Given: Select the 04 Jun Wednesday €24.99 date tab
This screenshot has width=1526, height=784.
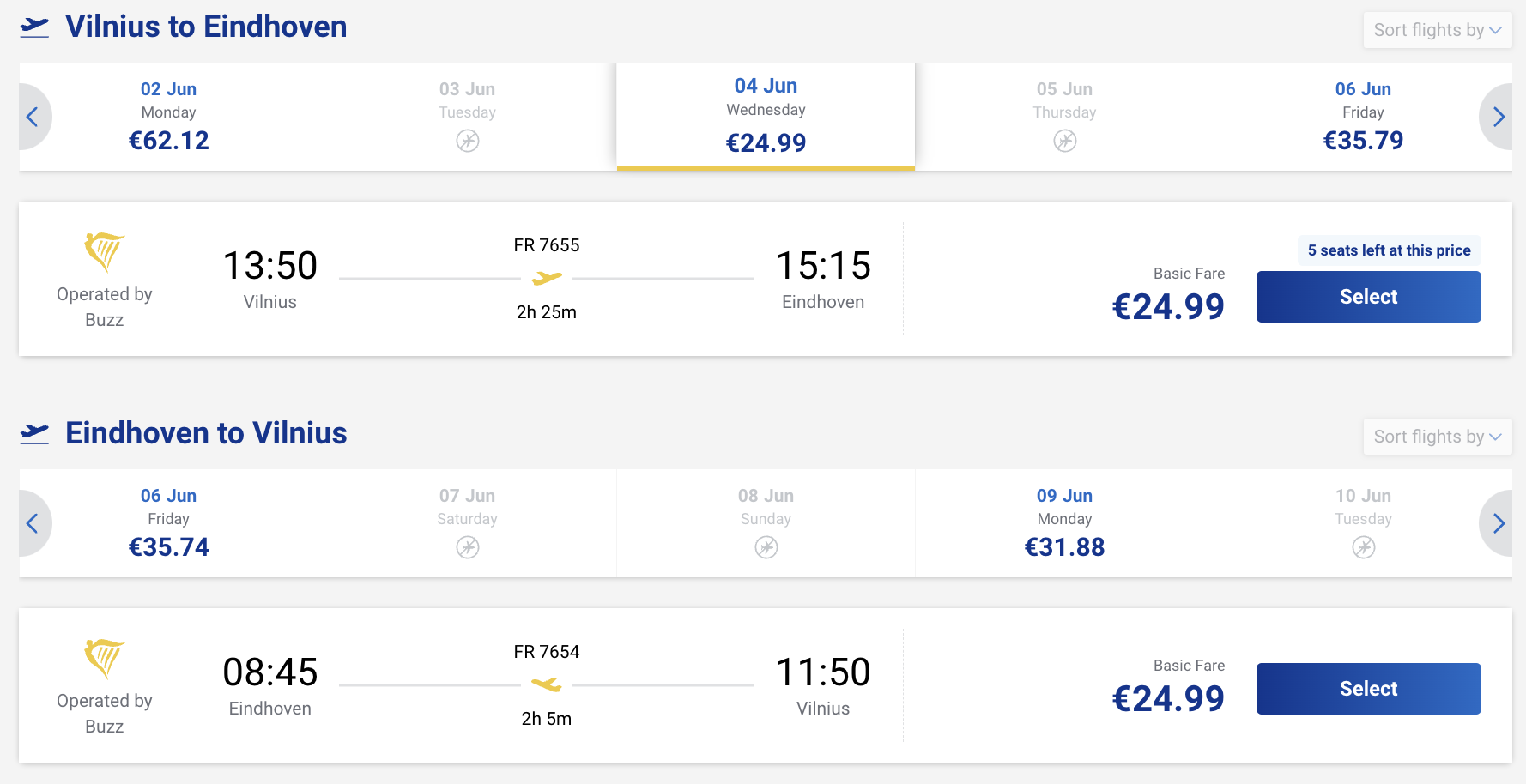Looking at the screenshot, I should coord(766,117).
